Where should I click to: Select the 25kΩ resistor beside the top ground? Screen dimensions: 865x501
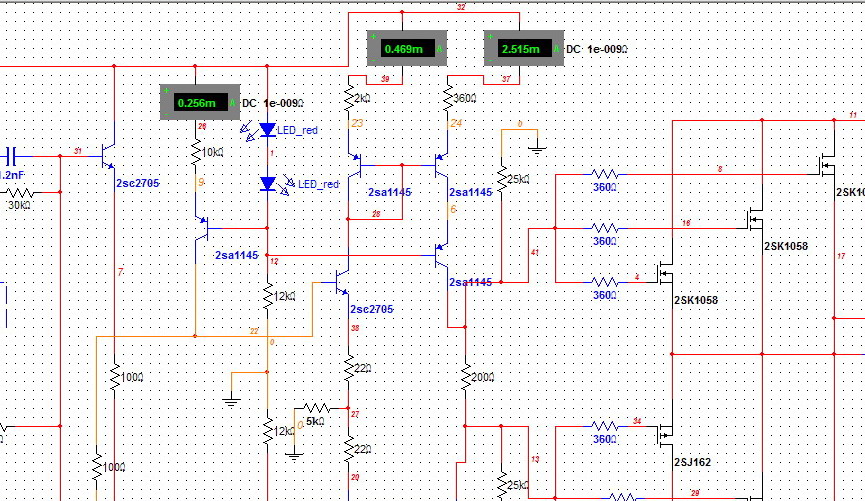[x=501, y=179]
